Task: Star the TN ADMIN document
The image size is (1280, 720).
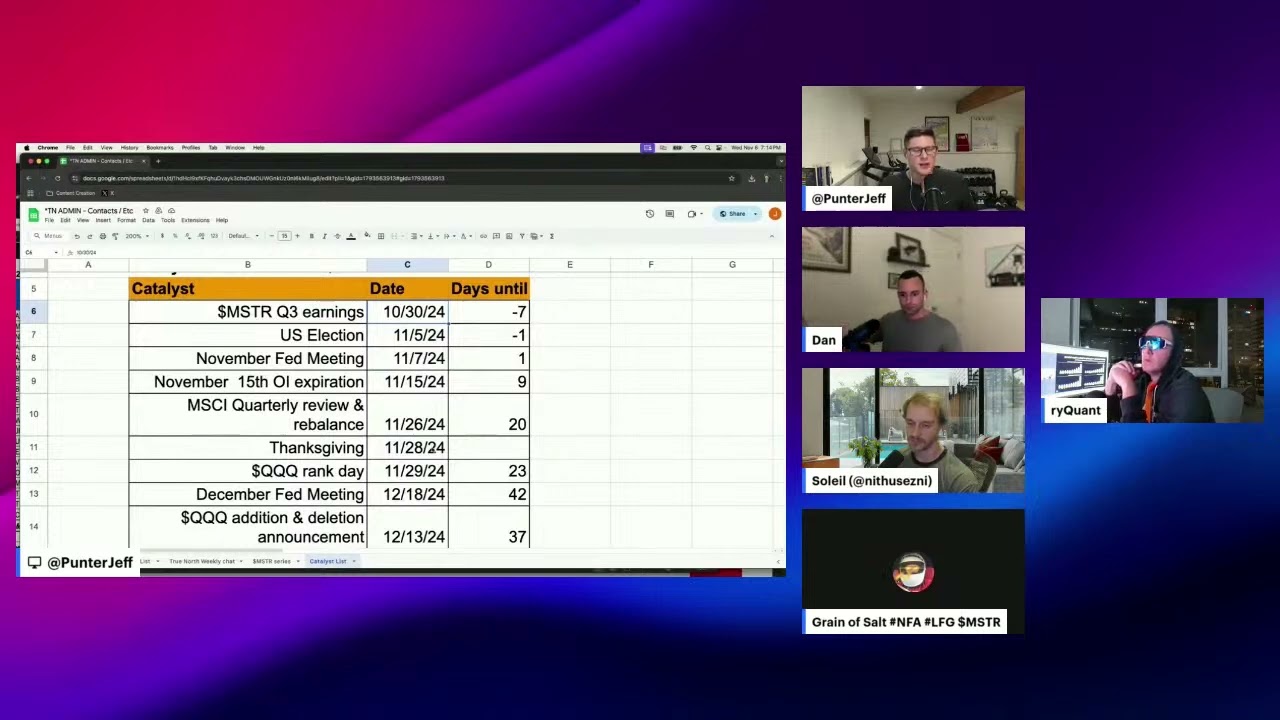Action: 145,211
